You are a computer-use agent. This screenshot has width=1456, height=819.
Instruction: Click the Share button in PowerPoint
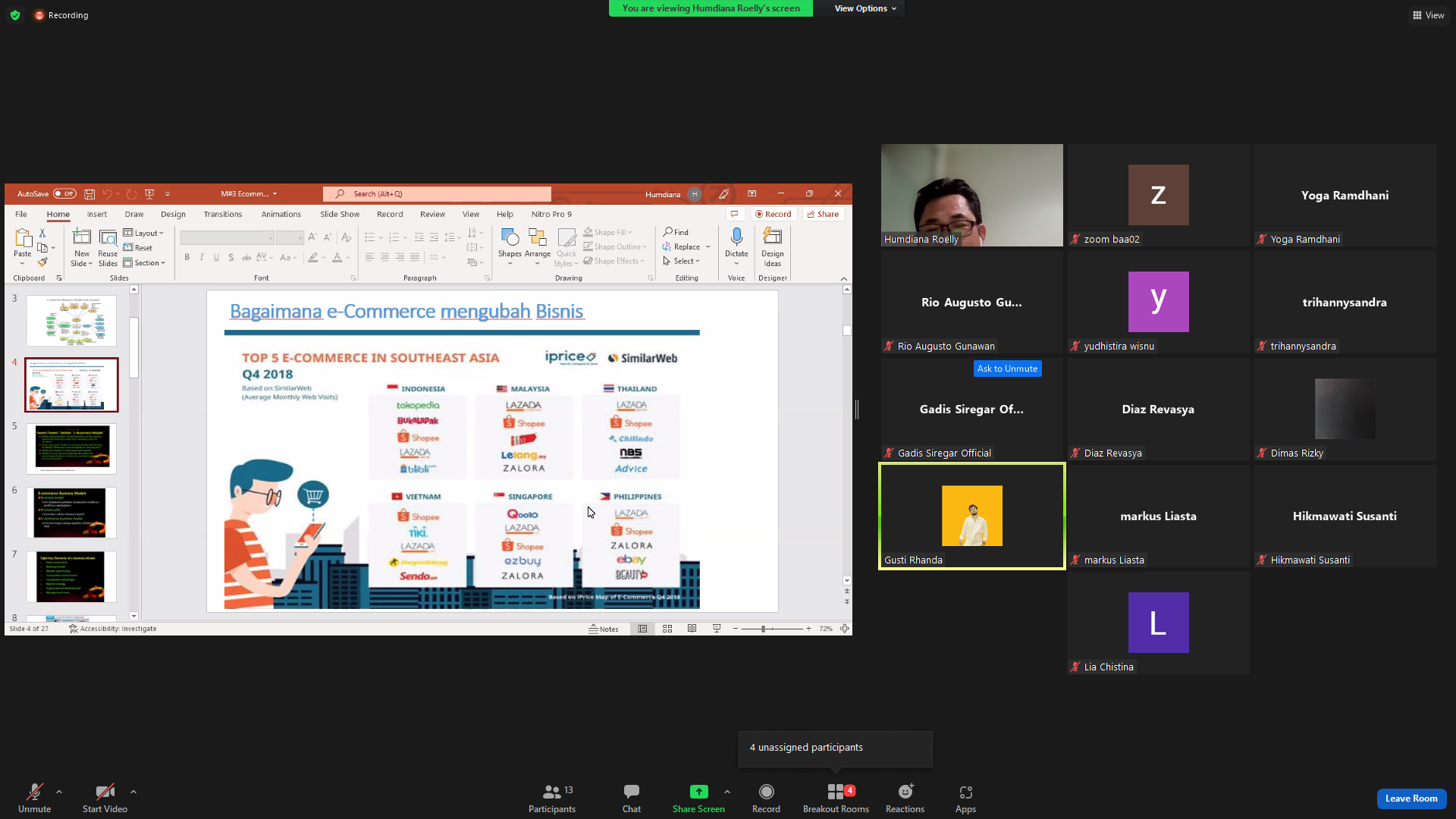click(823, 215)
